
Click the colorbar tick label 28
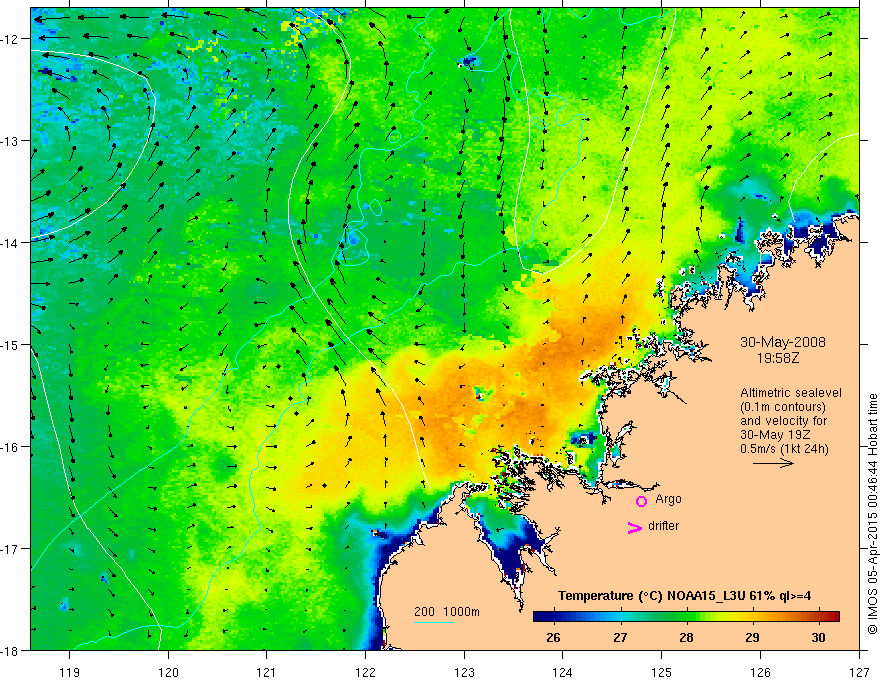point(686,637)
